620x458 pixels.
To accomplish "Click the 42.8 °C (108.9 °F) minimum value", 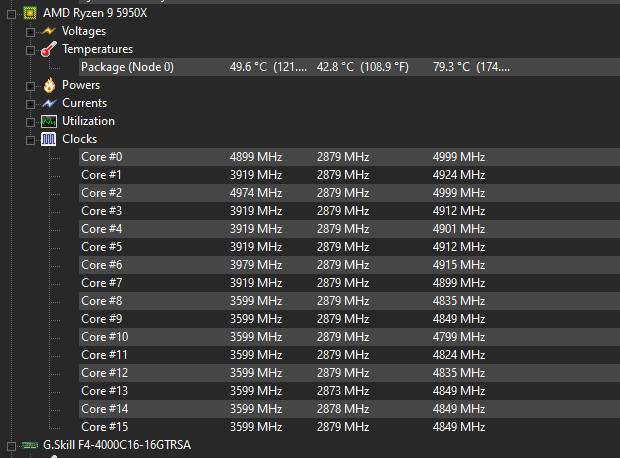I will pyautogui.click(x=363, y=67).
